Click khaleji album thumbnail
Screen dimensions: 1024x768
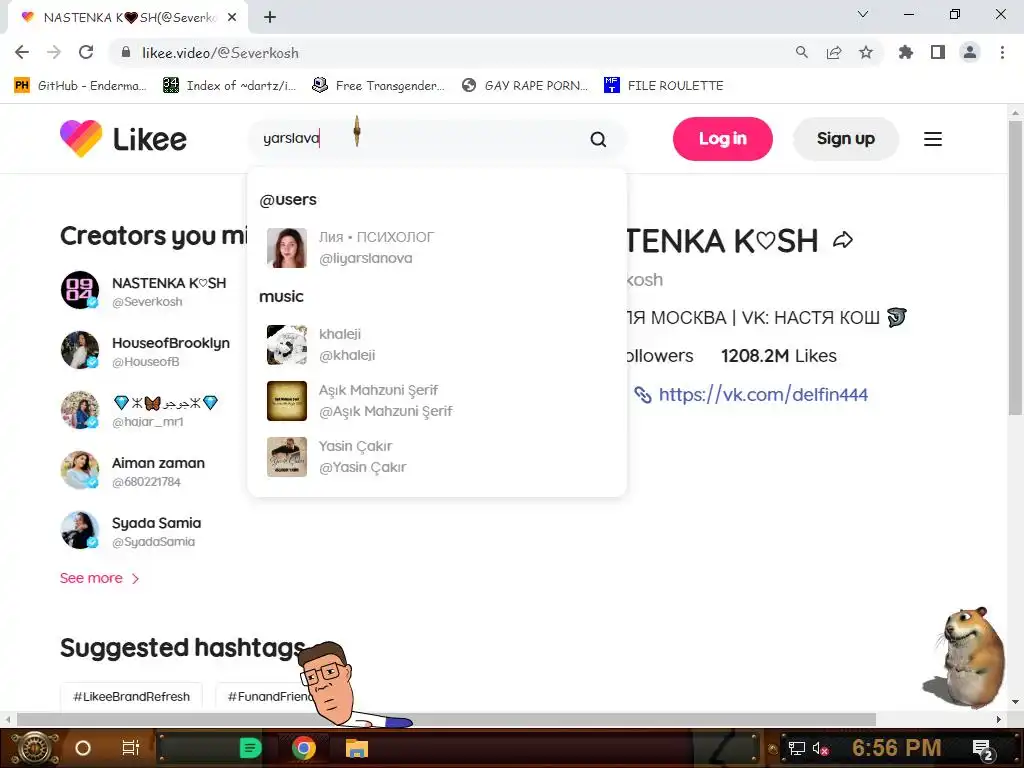(x=287, y=344)
